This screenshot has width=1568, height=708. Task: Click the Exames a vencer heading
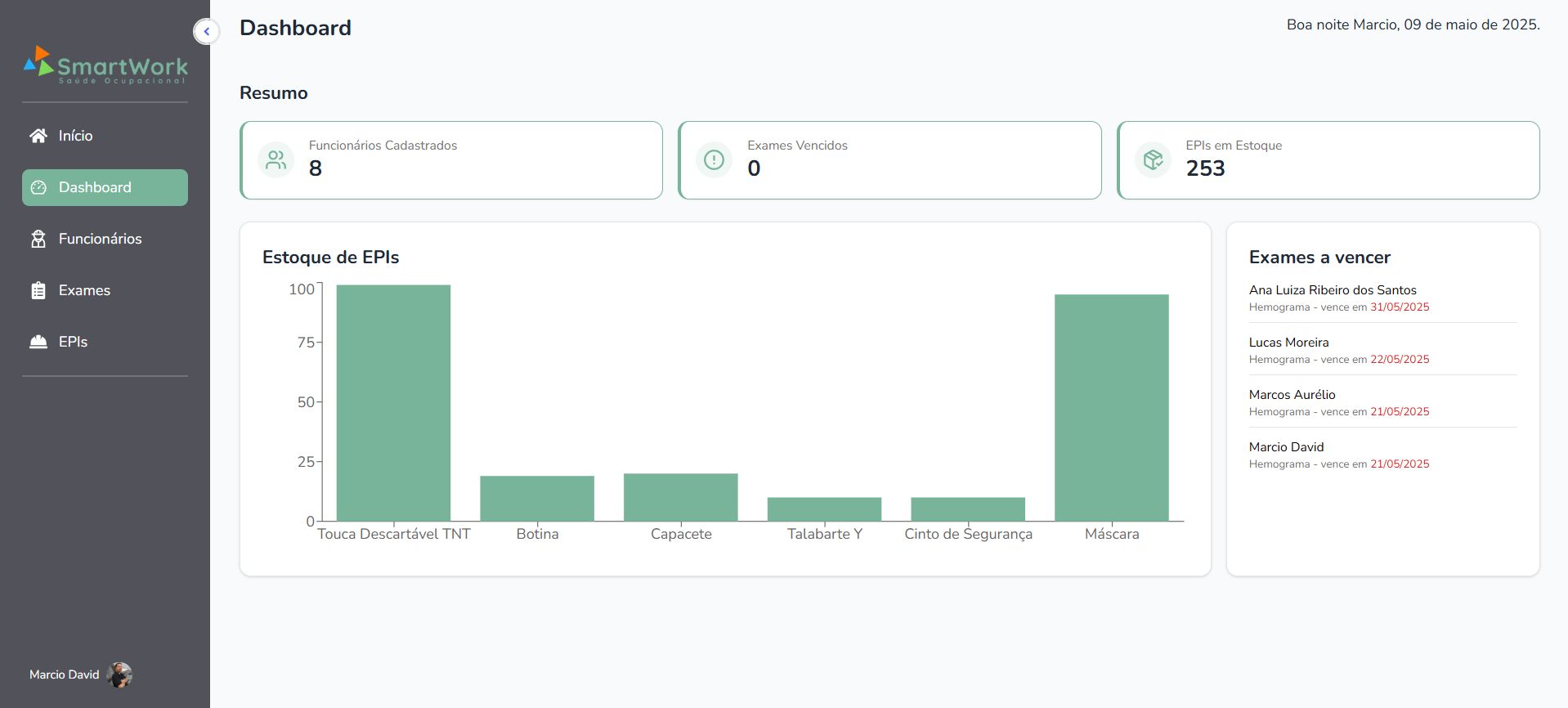click(1319, 258)
